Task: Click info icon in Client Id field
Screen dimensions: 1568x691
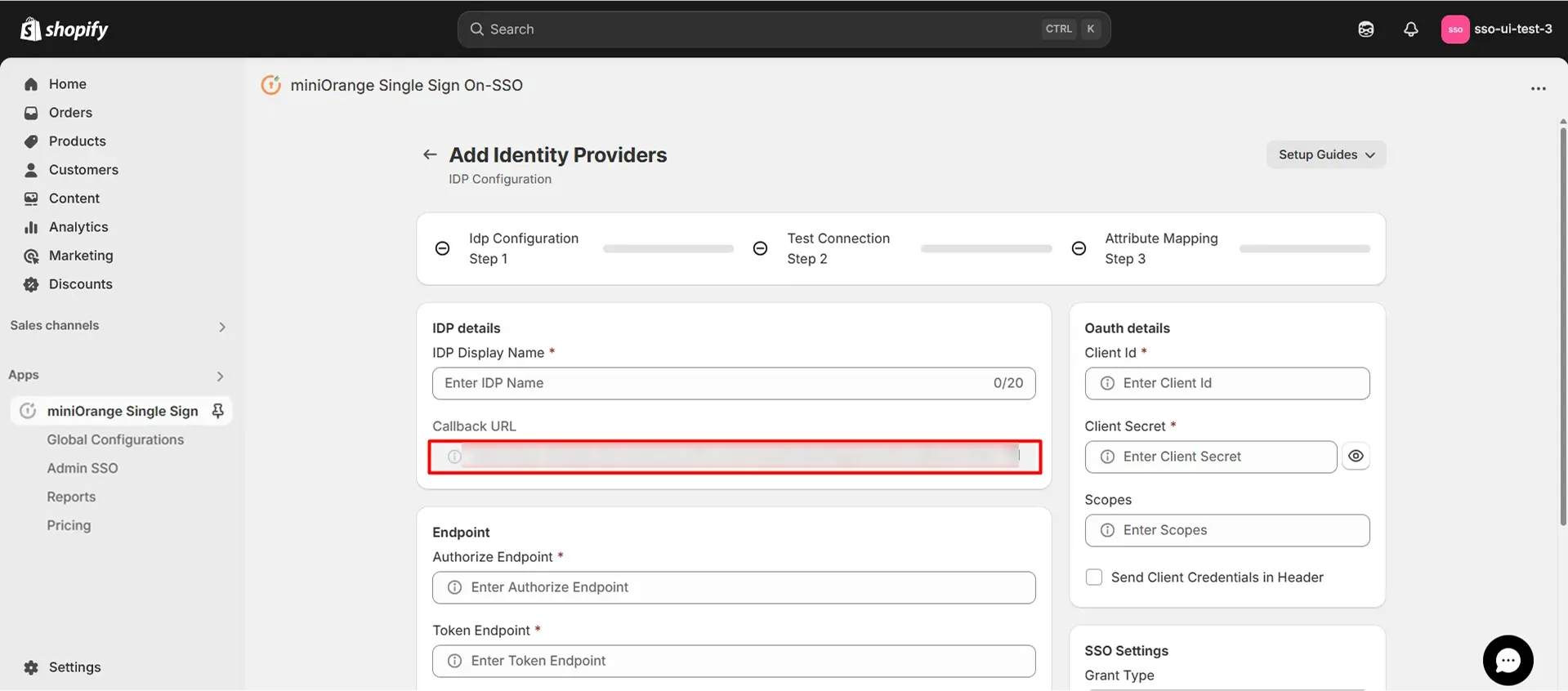Action: click(1107, 383)
